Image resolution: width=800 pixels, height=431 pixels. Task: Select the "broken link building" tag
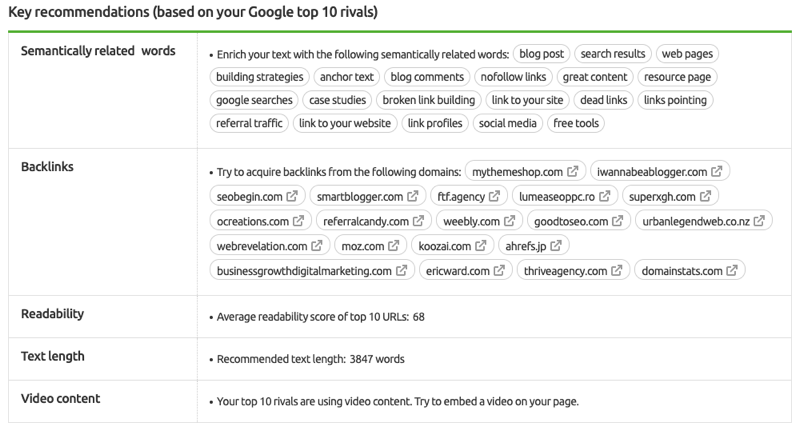click(x=427, y=100)
